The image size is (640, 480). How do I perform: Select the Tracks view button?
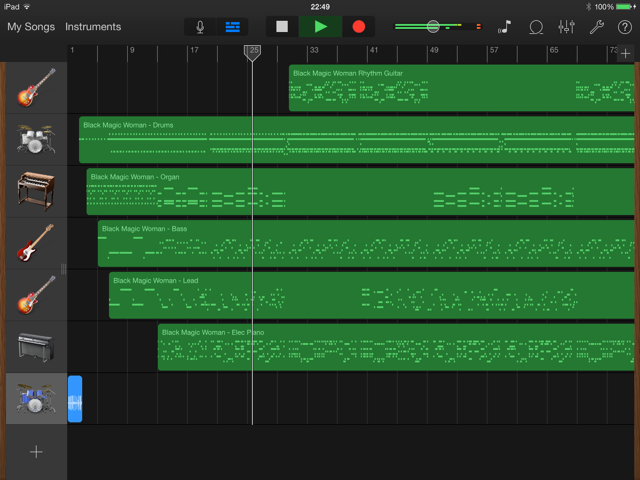click(233, 27)
